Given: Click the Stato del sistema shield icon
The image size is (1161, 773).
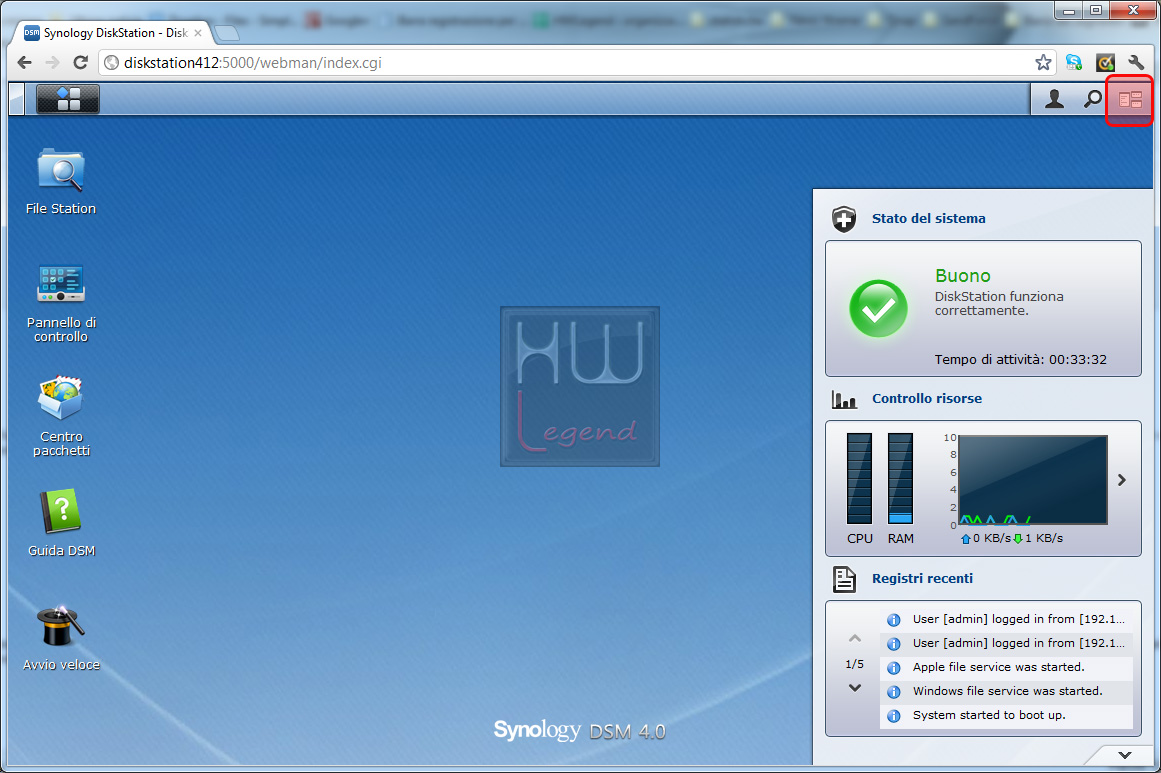Looking at the screenshot, I should pyautogui.click(x=843, y=218).
